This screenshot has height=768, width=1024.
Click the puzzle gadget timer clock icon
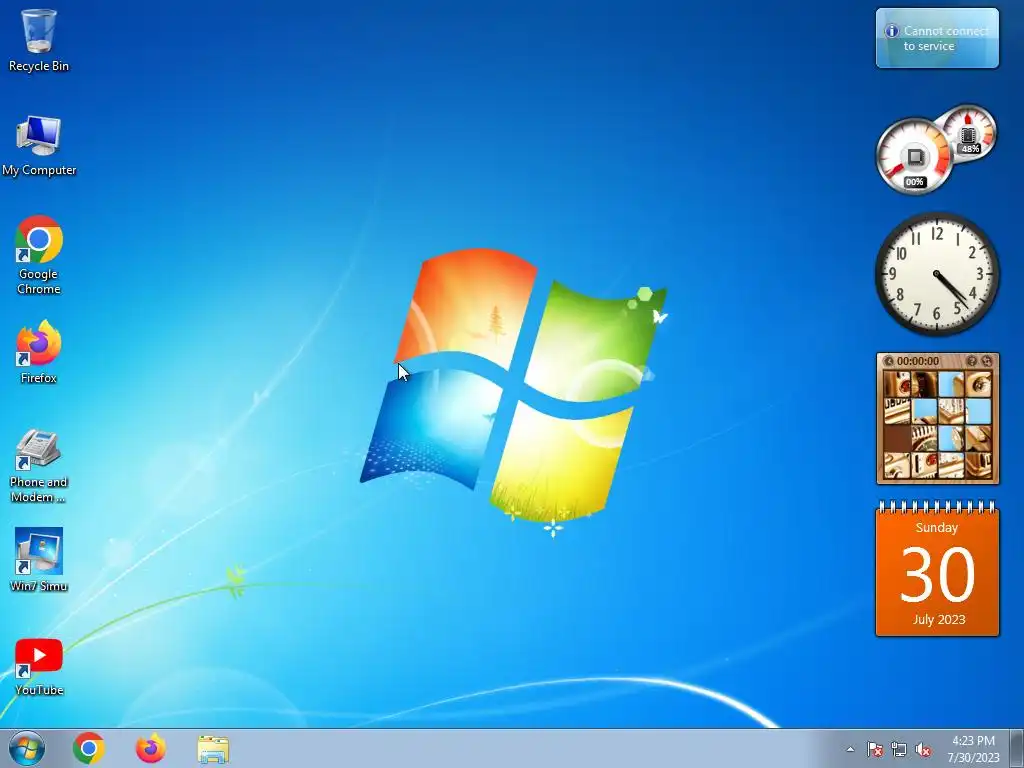(889, 361)
